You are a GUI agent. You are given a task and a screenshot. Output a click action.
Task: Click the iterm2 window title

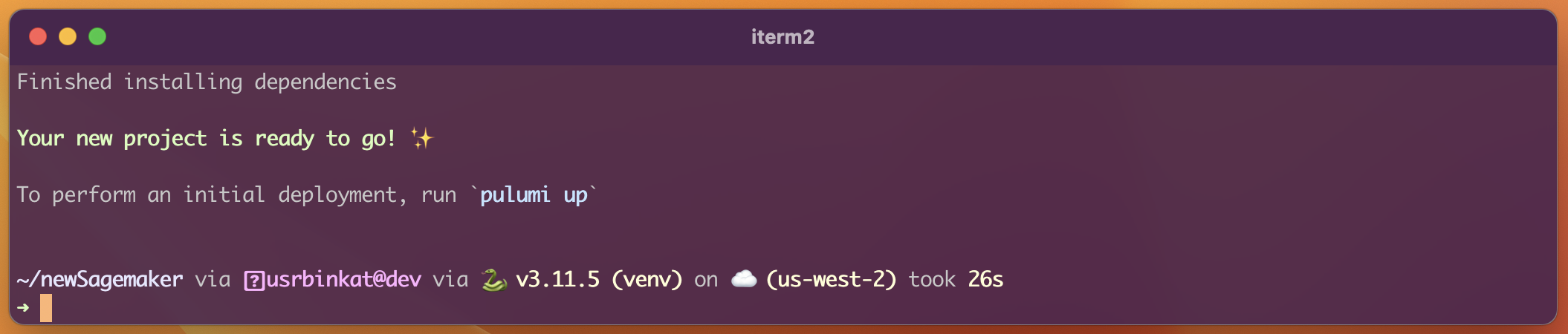tap(783, 37)
